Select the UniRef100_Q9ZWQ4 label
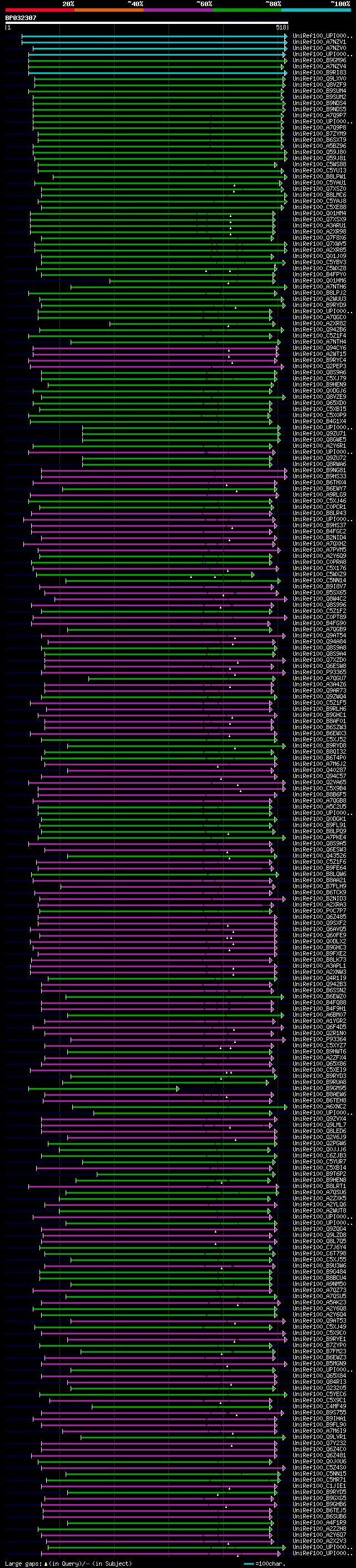Viewport: 356px width, 1568px height. 319,696
